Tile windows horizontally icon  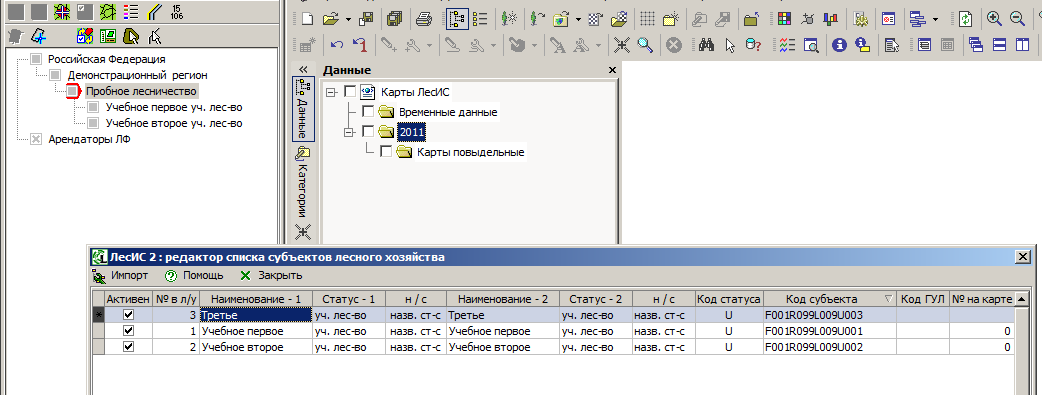[x=999, y=45]
